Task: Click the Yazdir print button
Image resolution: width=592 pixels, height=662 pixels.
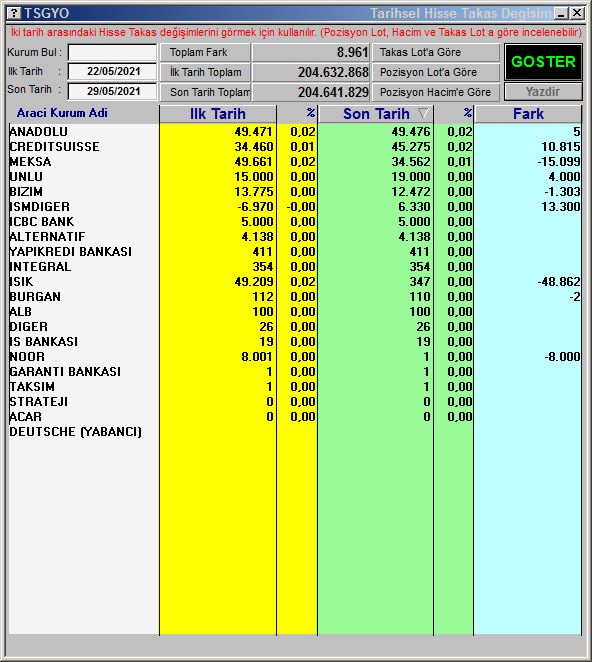Action: [x=543, y=92]
